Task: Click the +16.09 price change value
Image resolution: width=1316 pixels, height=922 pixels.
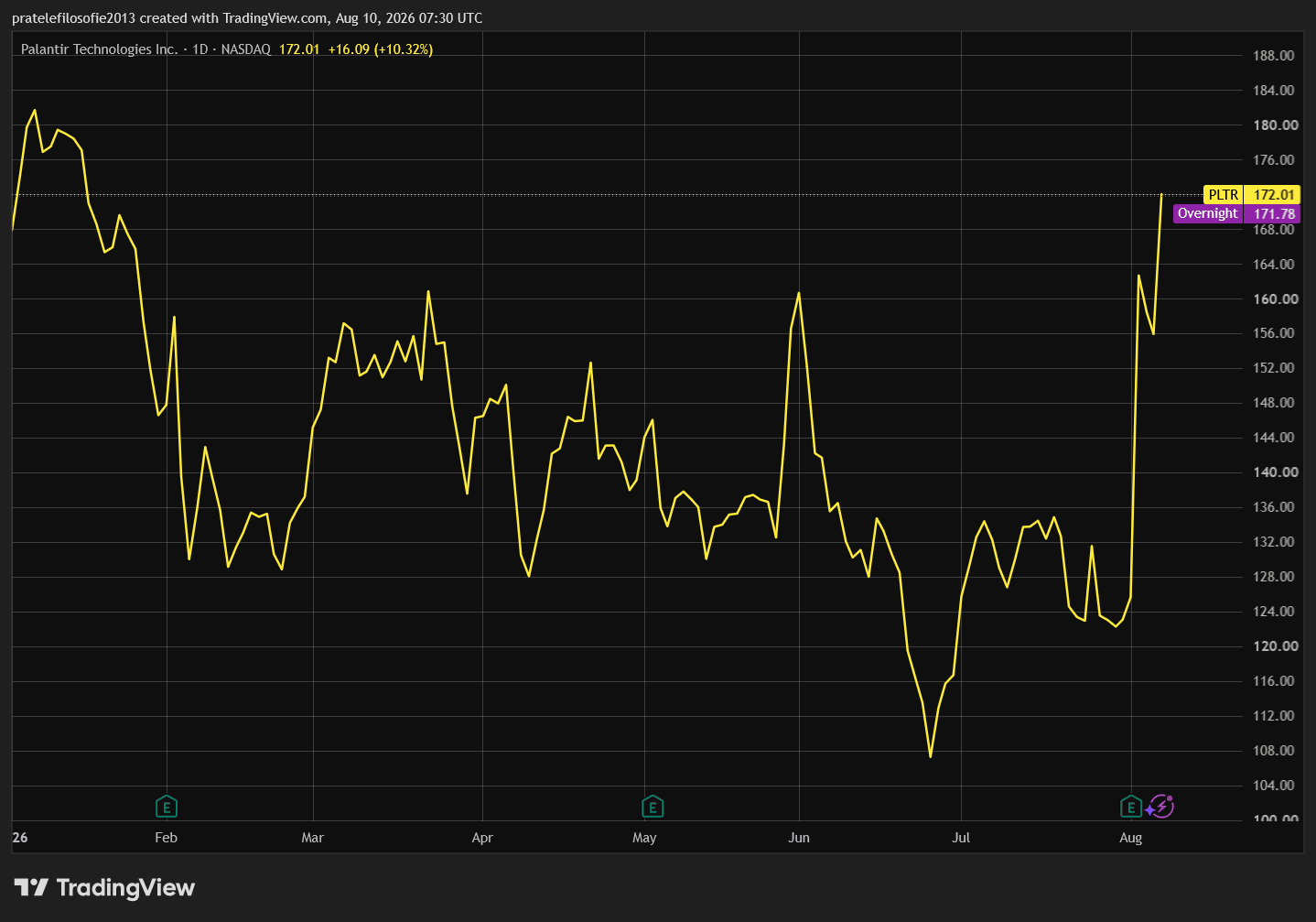Action: (349, 49)
